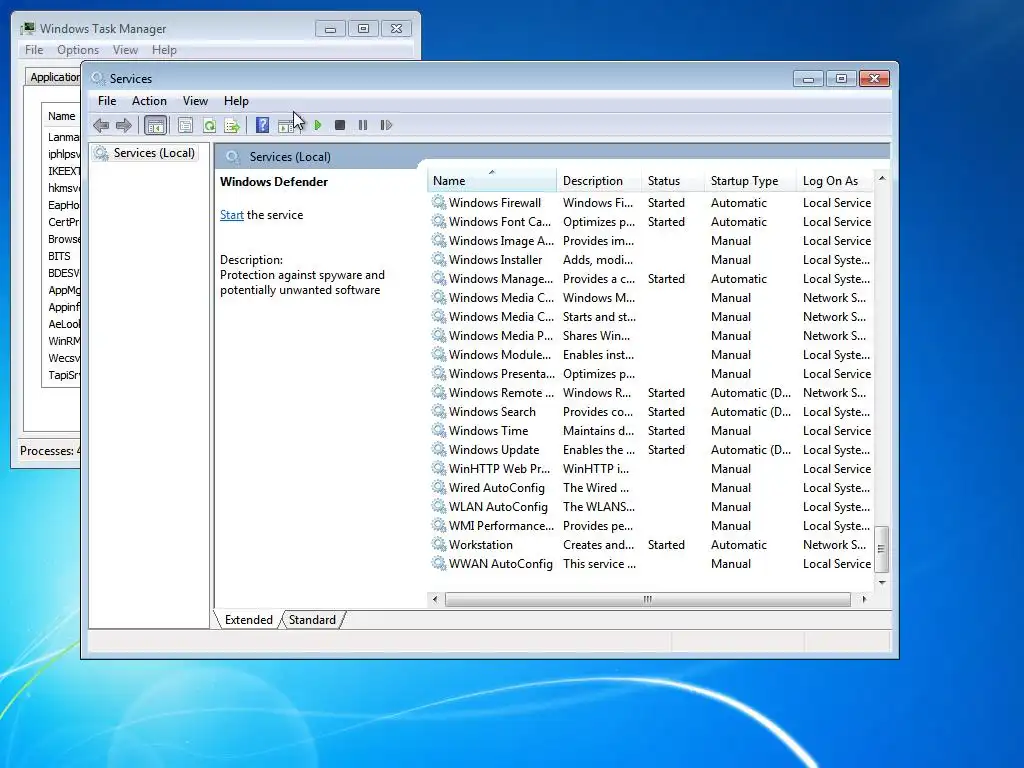Click the Task Manager title bar icon
This screenshot has height=768, width=1024.
click(27, 28)
